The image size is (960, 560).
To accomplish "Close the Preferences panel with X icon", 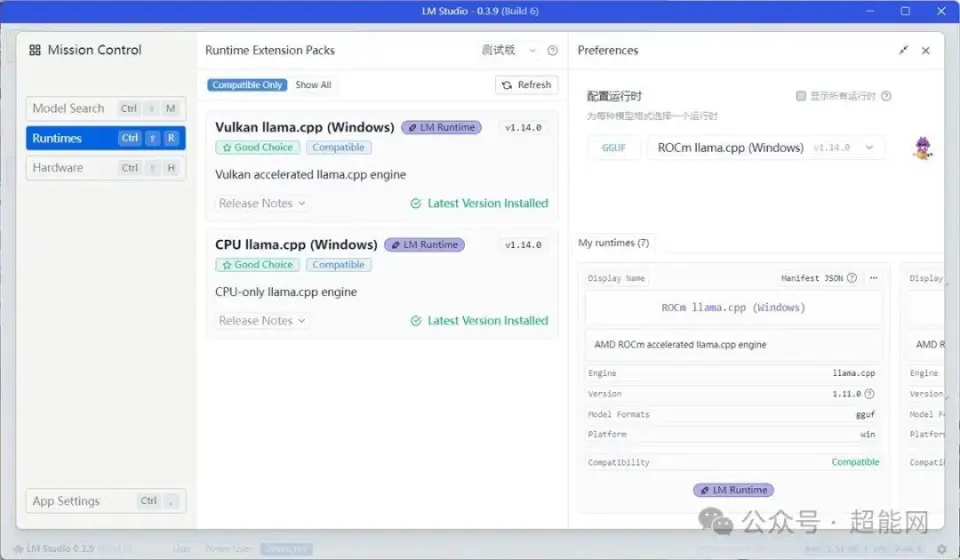I will 925,50.
